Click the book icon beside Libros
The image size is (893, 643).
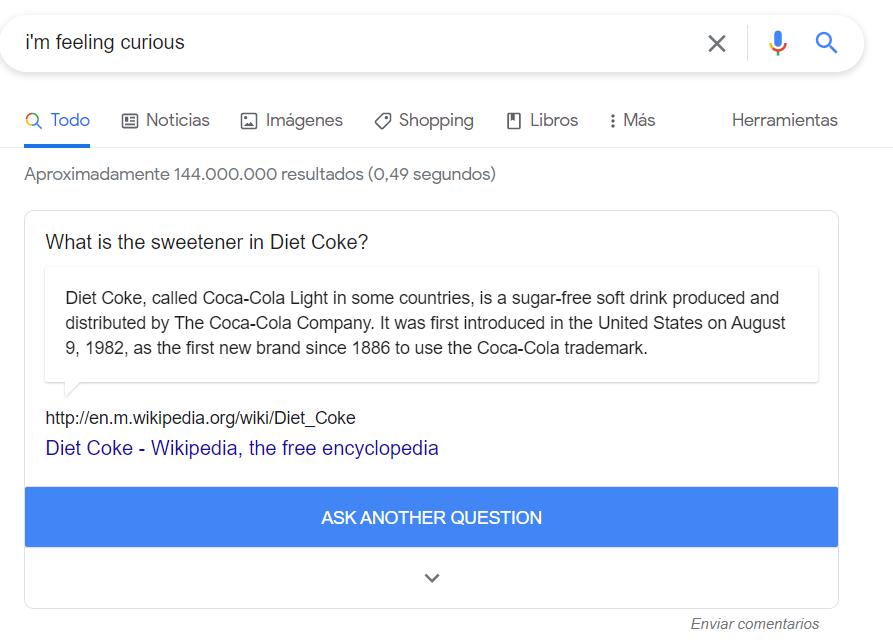pos(514,121)
